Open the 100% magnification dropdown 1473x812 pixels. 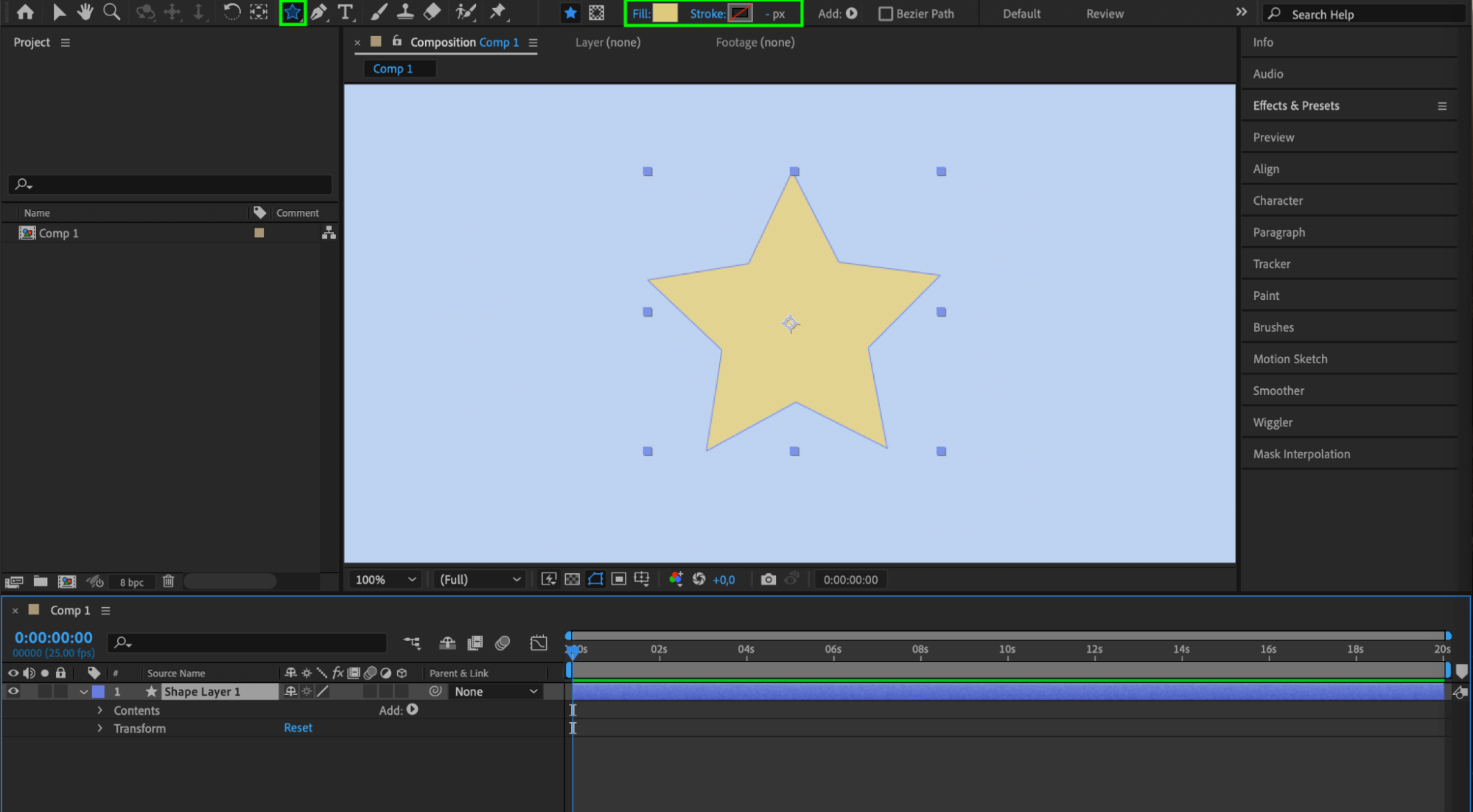click(385, 580)
